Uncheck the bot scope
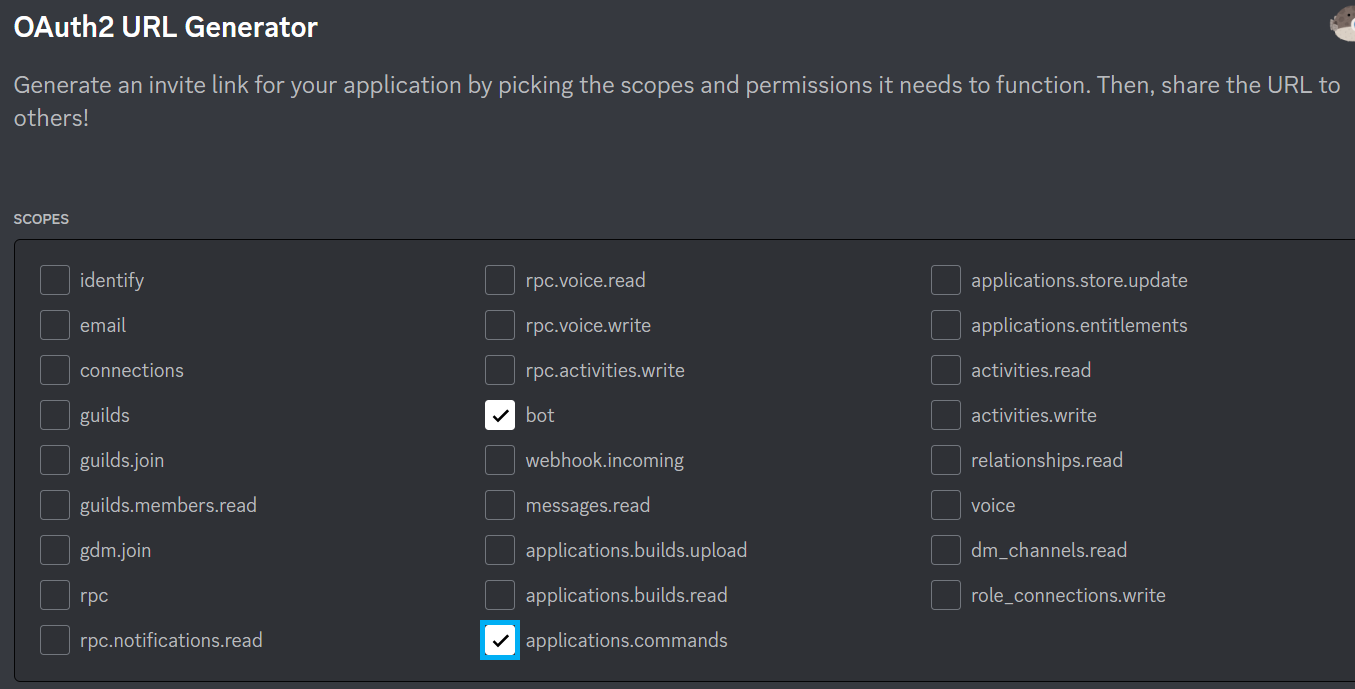The width and height of the screenshot is (1355, 689). tap(500, 415)
